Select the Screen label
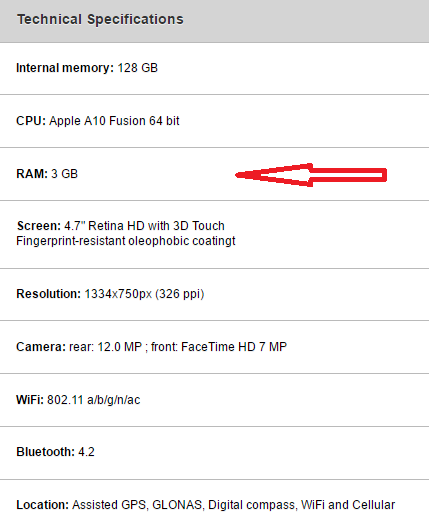Screen dimensions: 429x525 pyautogui.click(x=39, y=226)
